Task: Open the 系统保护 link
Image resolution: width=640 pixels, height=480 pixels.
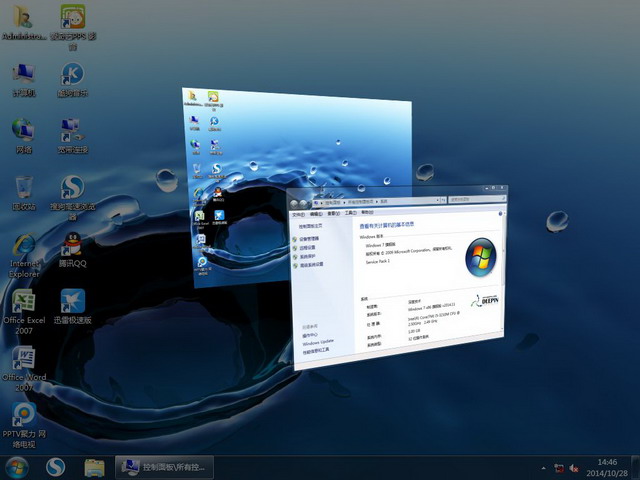Action: tap(307, 256)
